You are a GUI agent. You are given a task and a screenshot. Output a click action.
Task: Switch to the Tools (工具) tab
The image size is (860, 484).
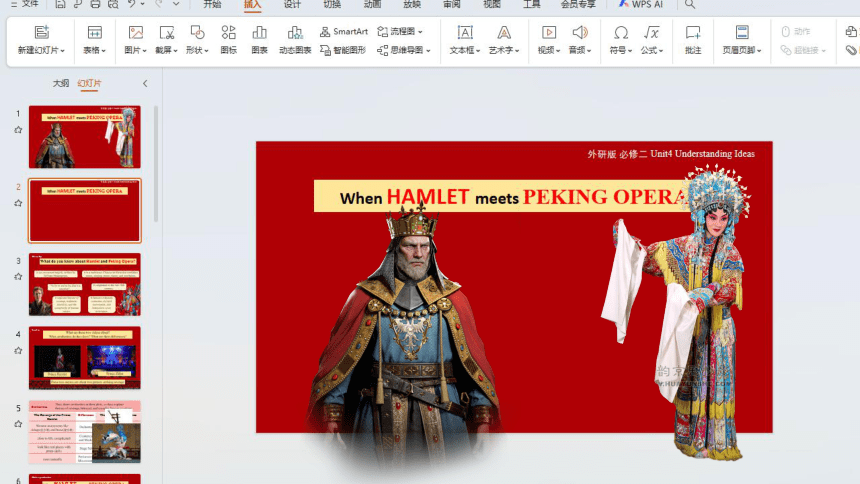531,4
